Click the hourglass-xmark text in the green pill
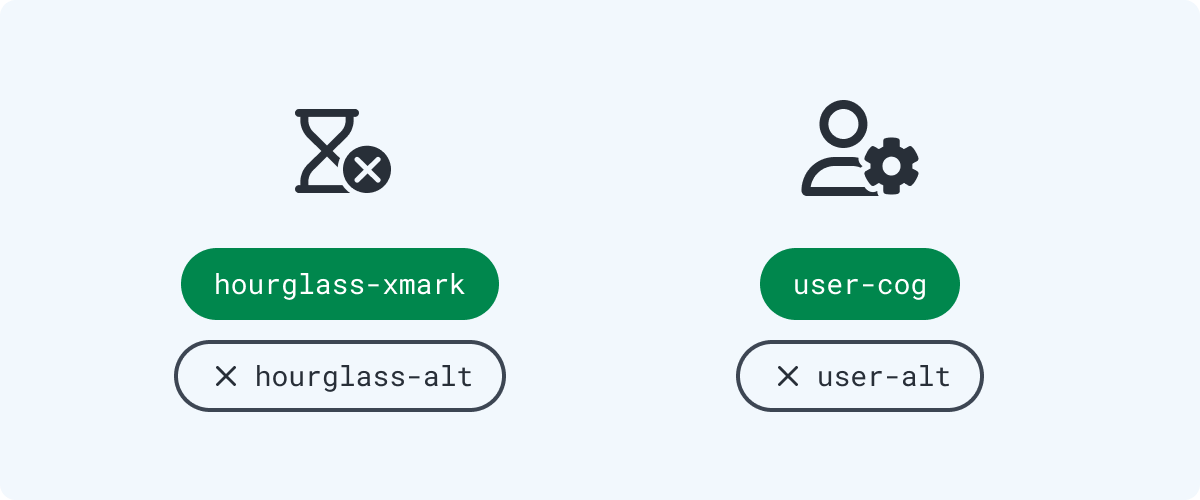This screenshot has height=500, width=1200. 340,285
